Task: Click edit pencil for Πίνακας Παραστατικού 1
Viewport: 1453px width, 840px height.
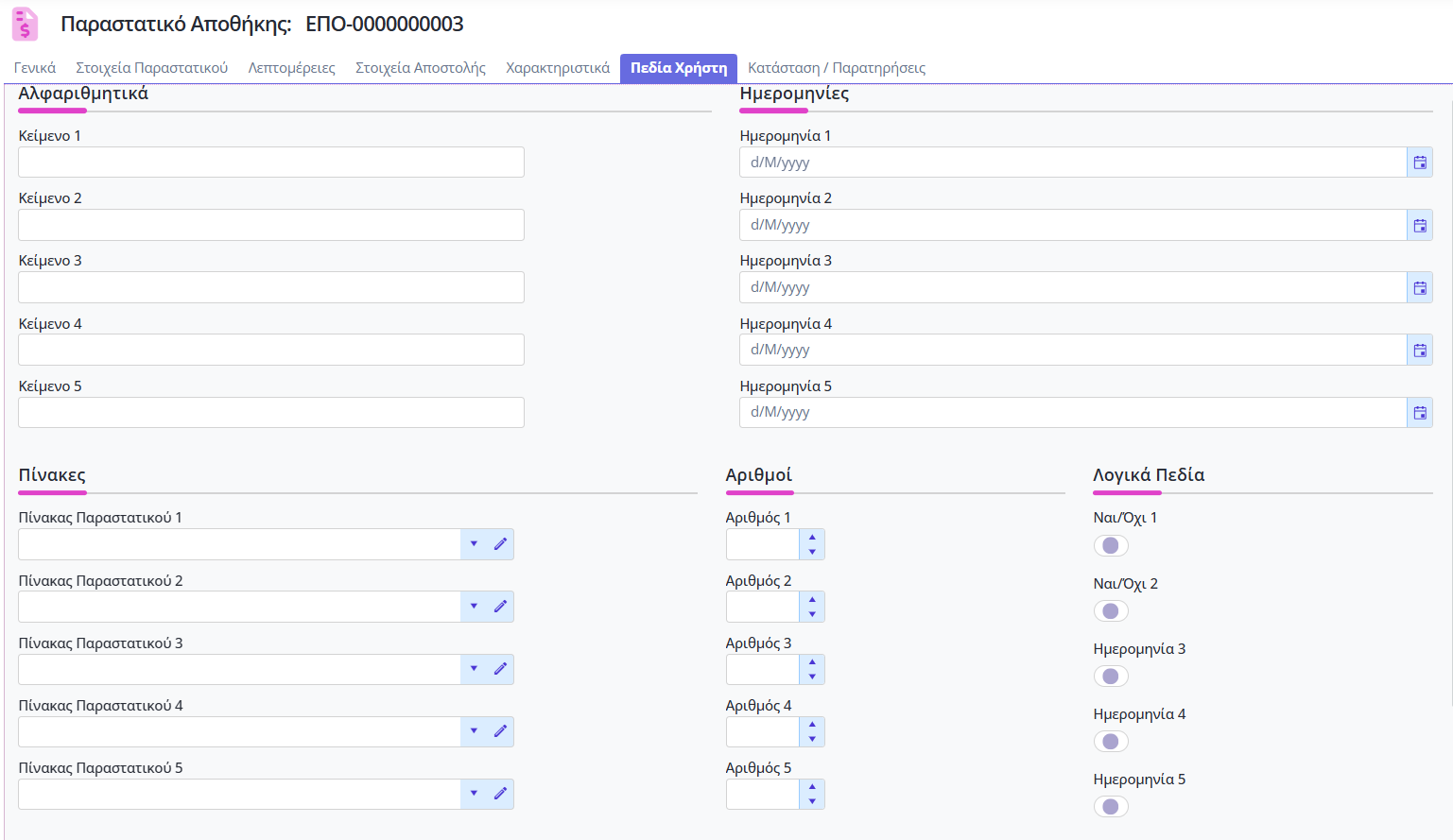Action: click(500, 543)
